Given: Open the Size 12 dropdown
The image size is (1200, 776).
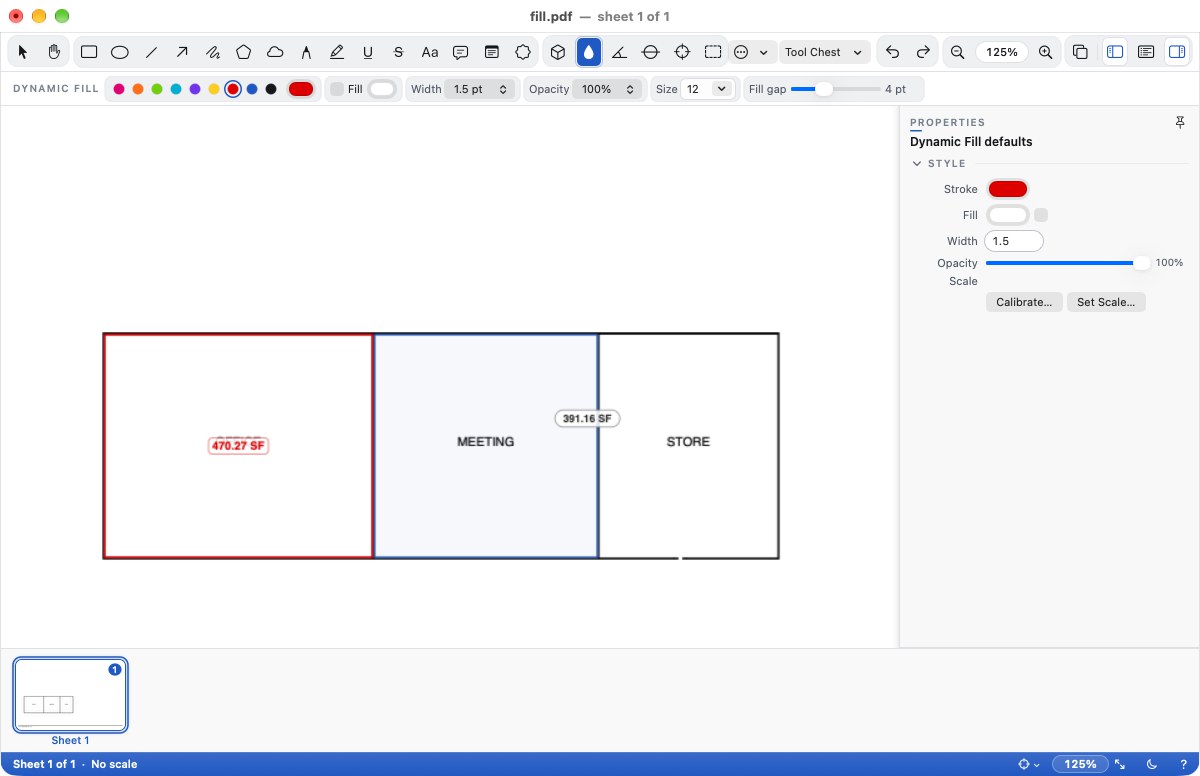Looking at the screenshot, I should (x=708, y=89).
